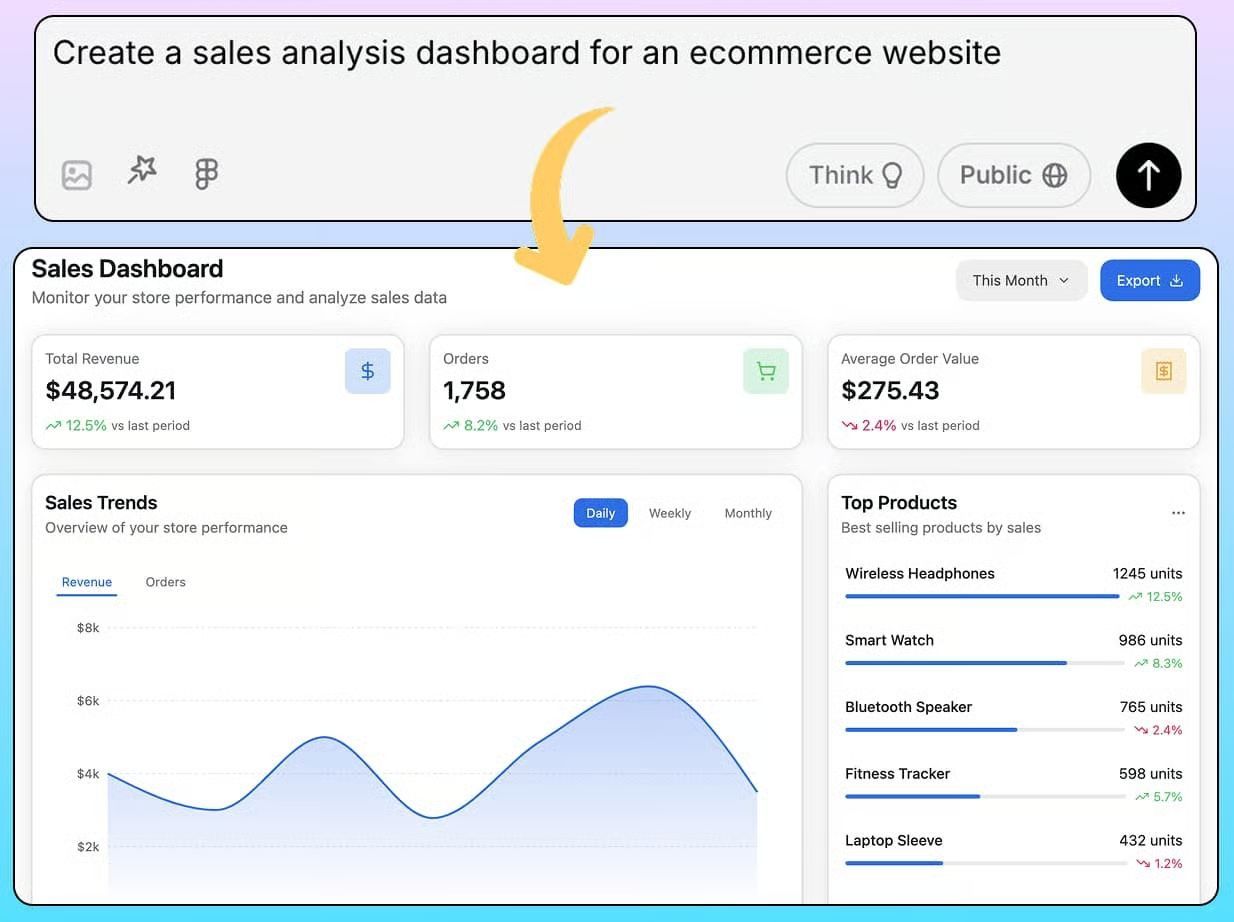Import from Figma using the Figma icon
The height and width of the screenshot is (922, 1234).
(206, 174)
